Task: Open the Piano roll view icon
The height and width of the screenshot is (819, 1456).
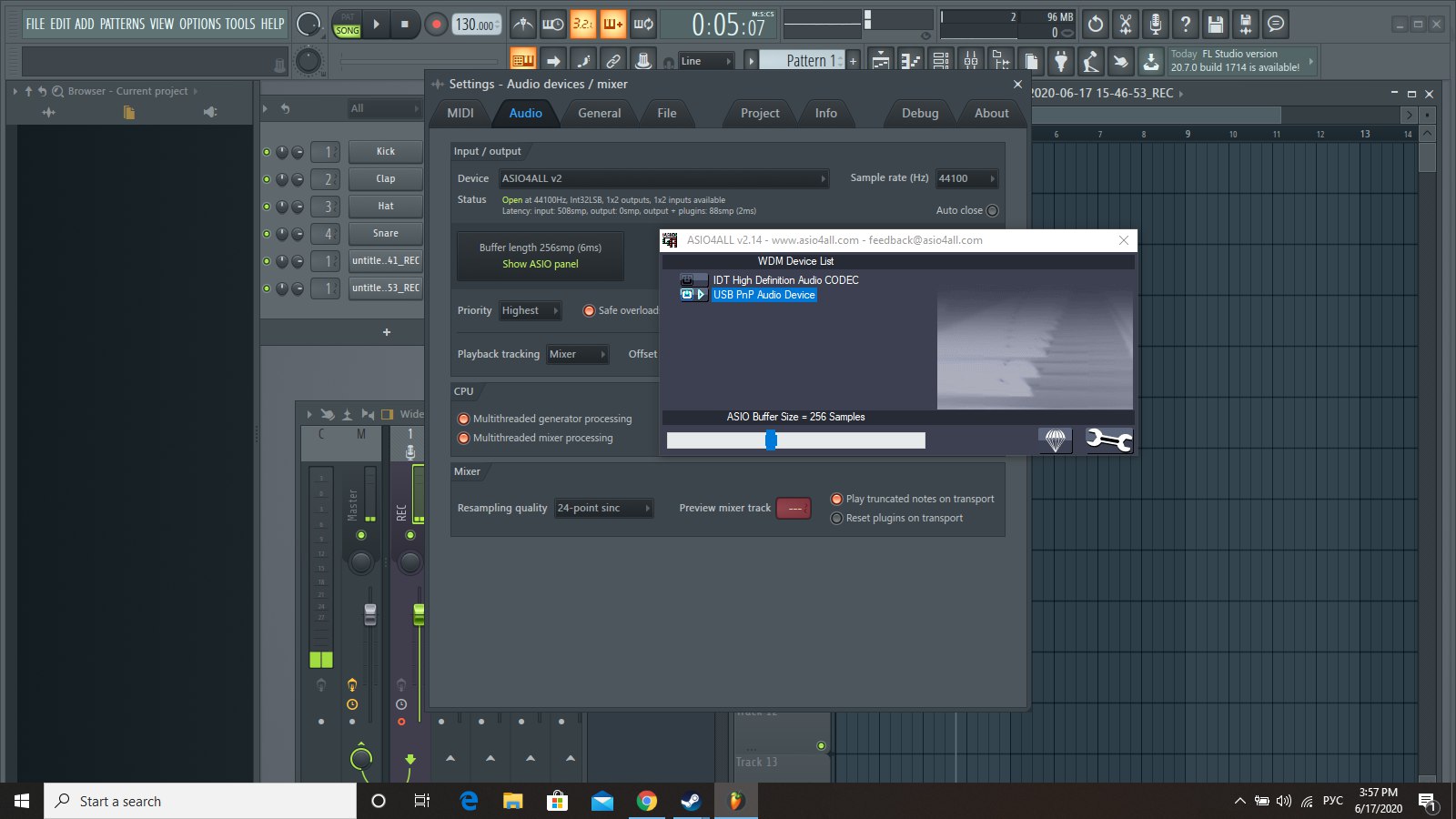Action: point(911,61)
